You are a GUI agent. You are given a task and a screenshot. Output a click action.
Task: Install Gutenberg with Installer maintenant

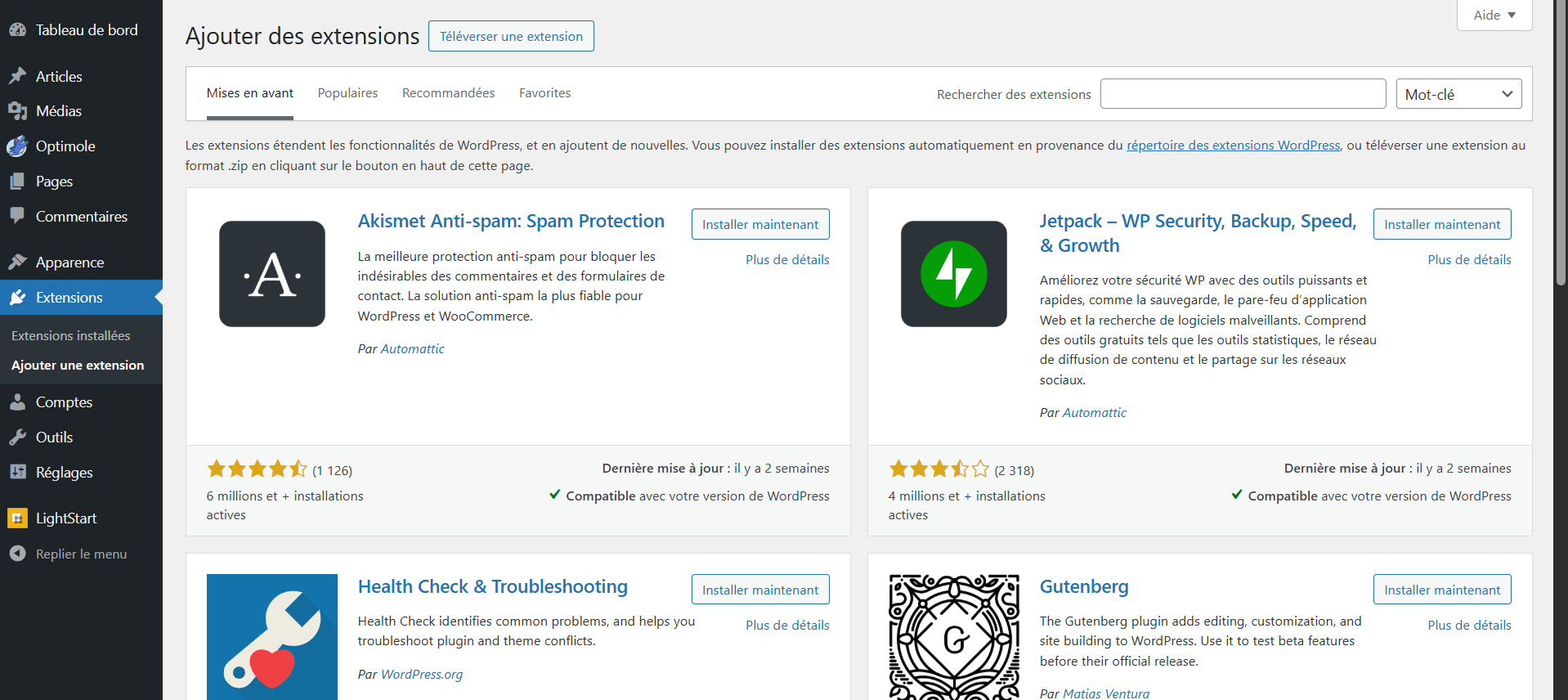coord(1442,590)
